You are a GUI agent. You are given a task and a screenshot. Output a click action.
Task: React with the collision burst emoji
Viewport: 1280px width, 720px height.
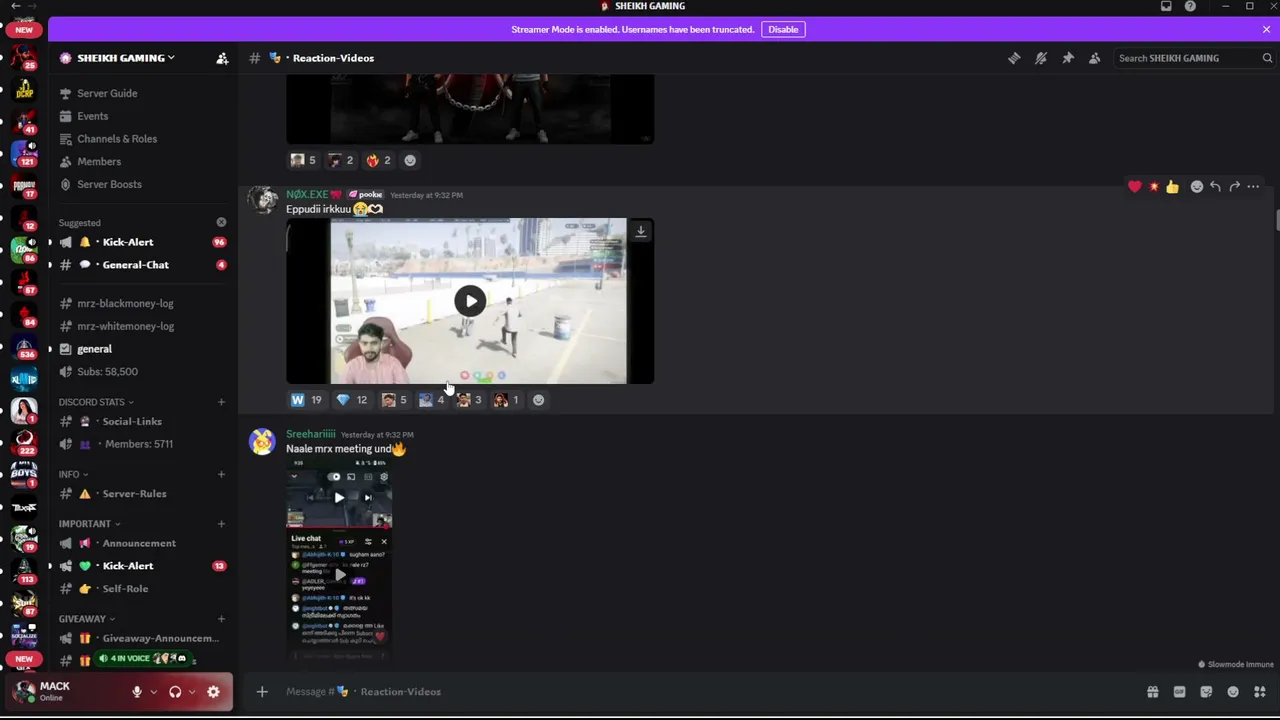[x=1154, y=187]
